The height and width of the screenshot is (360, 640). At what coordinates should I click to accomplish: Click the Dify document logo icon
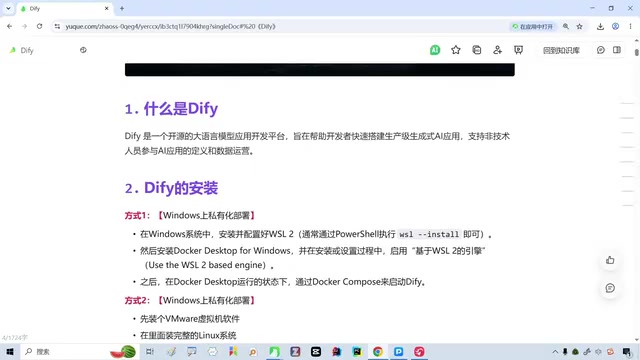click(13, 50)
